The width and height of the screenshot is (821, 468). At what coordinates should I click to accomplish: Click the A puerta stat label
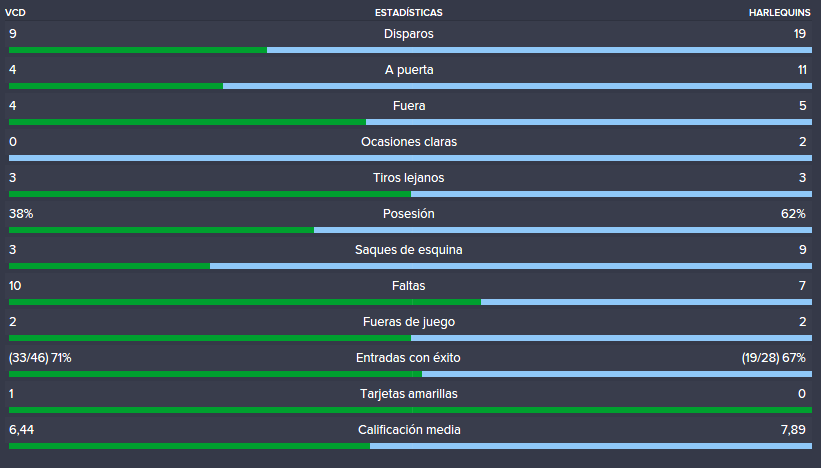click(409, 70)
